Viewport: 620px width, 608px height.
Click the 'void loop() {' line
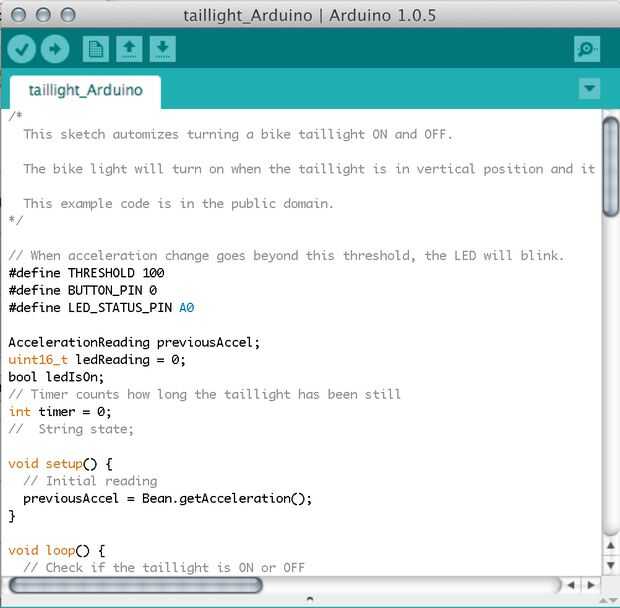click(x=57, y=550)
